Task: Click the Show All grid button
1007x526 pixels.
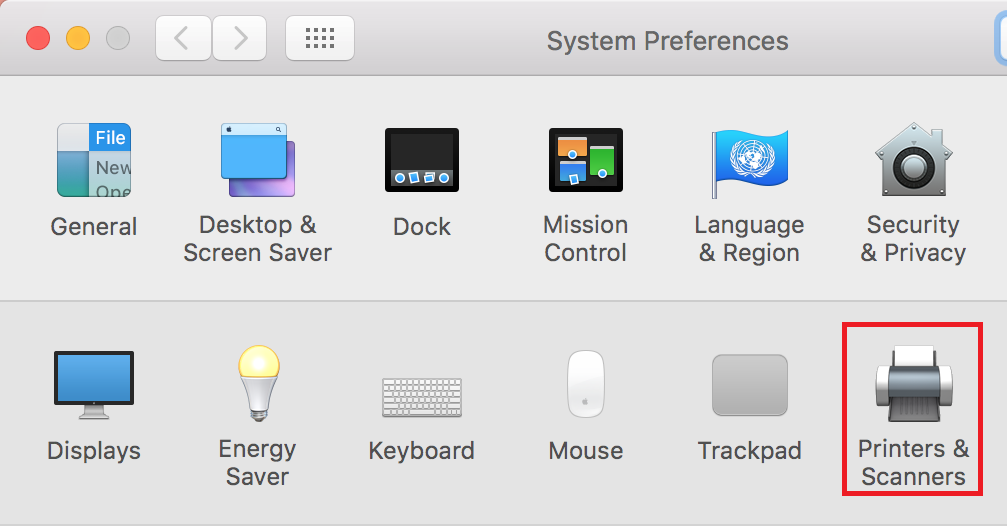Action: (320, 39)
